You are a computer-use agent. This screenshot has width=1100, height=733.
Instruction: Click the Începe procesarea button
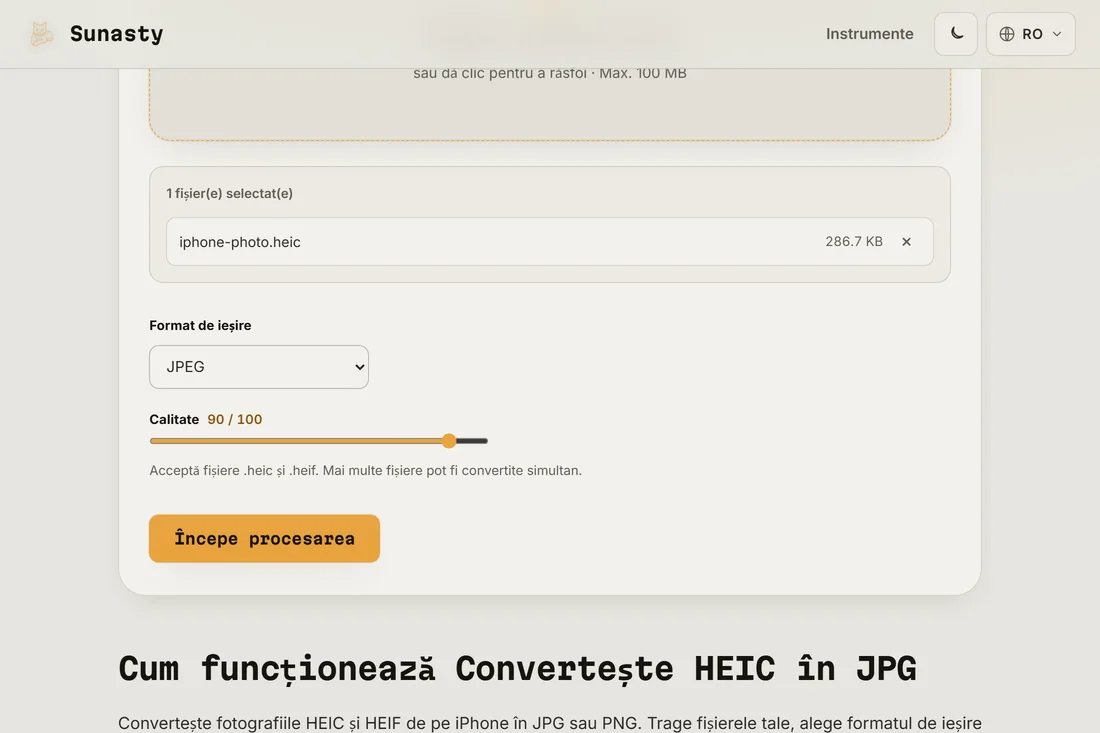264,538
